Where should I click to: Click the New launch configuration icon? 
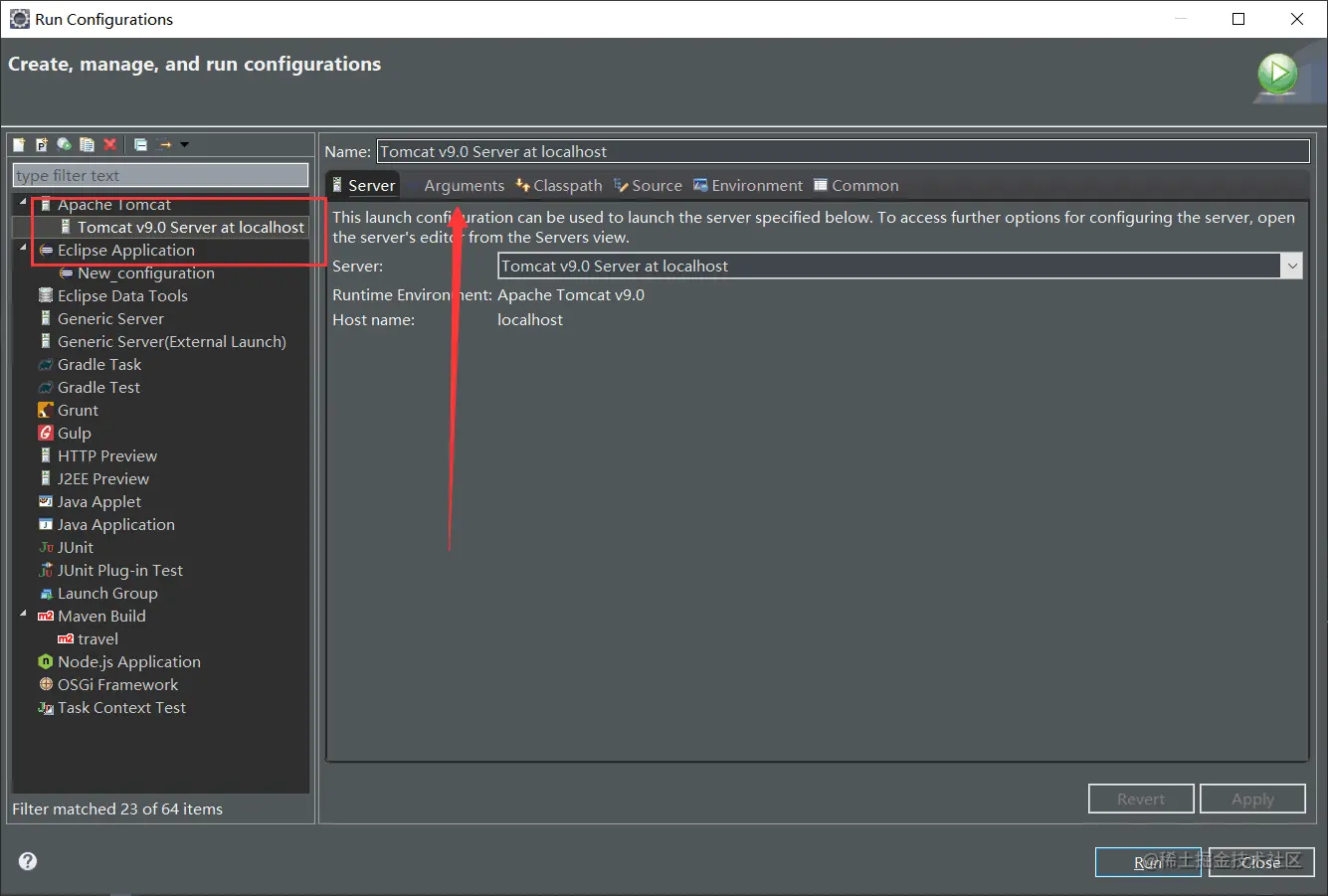tap(19, 144)
